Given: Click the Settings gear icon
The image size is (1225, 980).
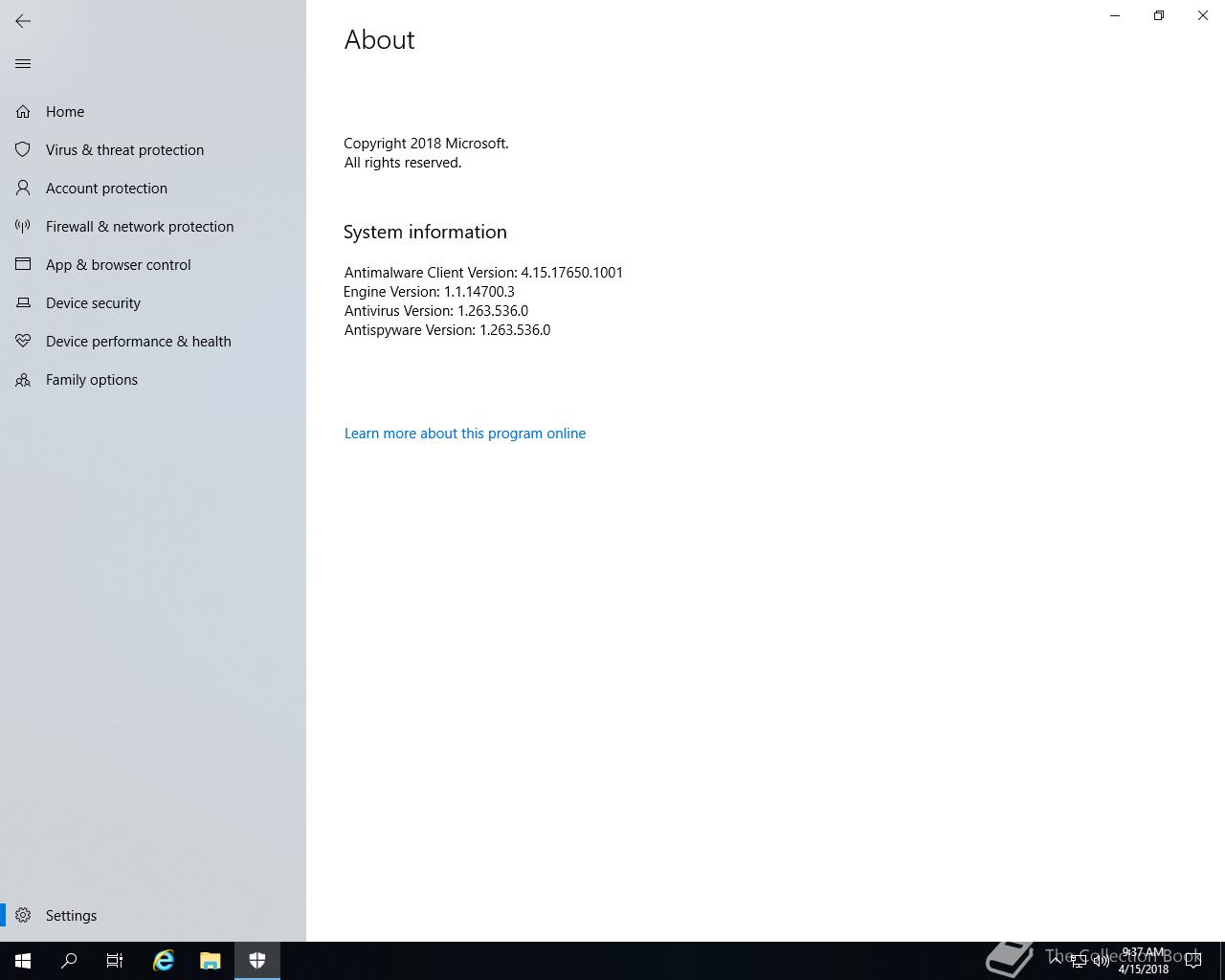Looking at the screenshot, I should (23, 916).
